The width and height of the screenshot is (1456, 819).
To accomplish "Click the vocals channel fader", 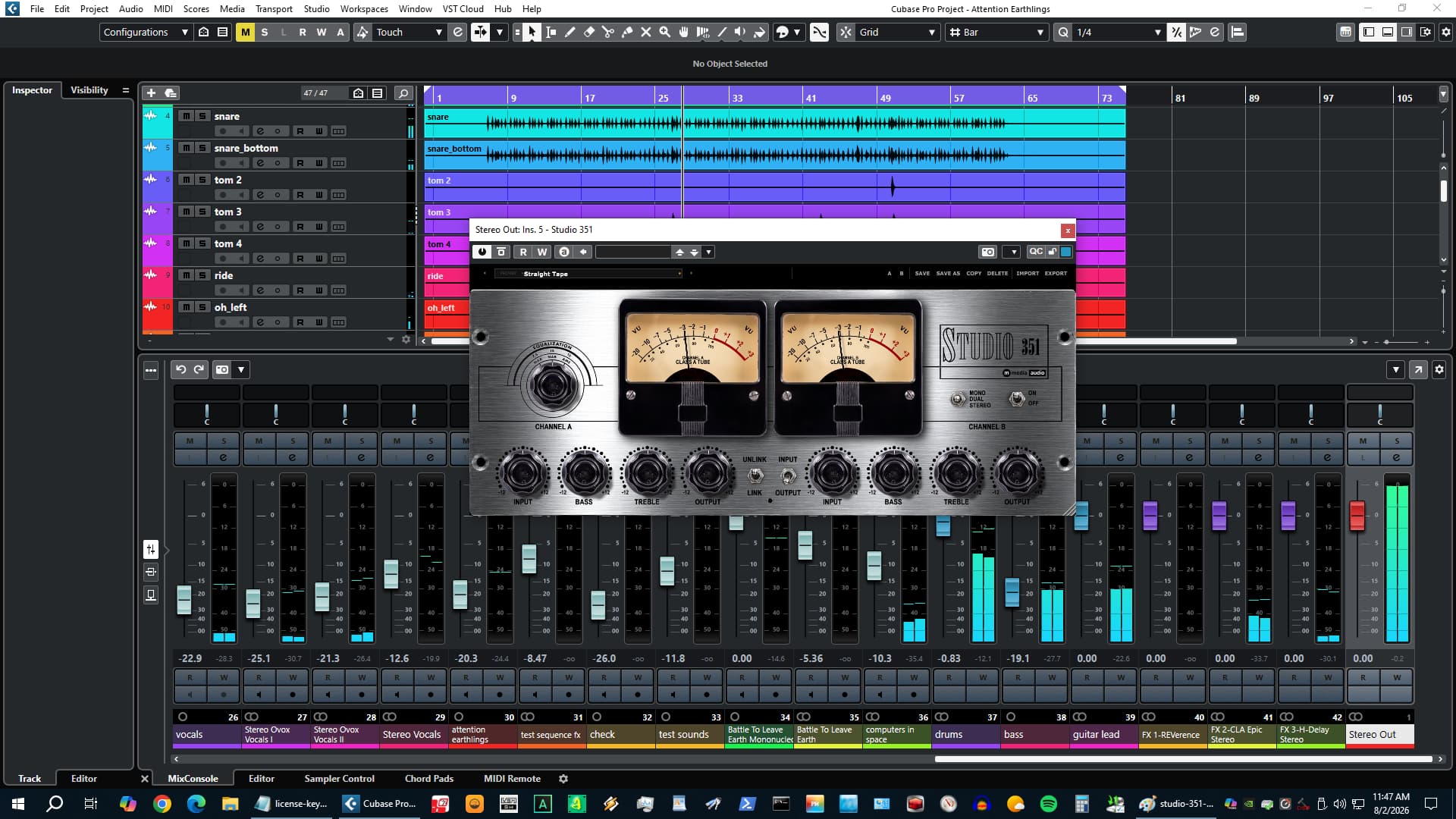I will [184, 600].
